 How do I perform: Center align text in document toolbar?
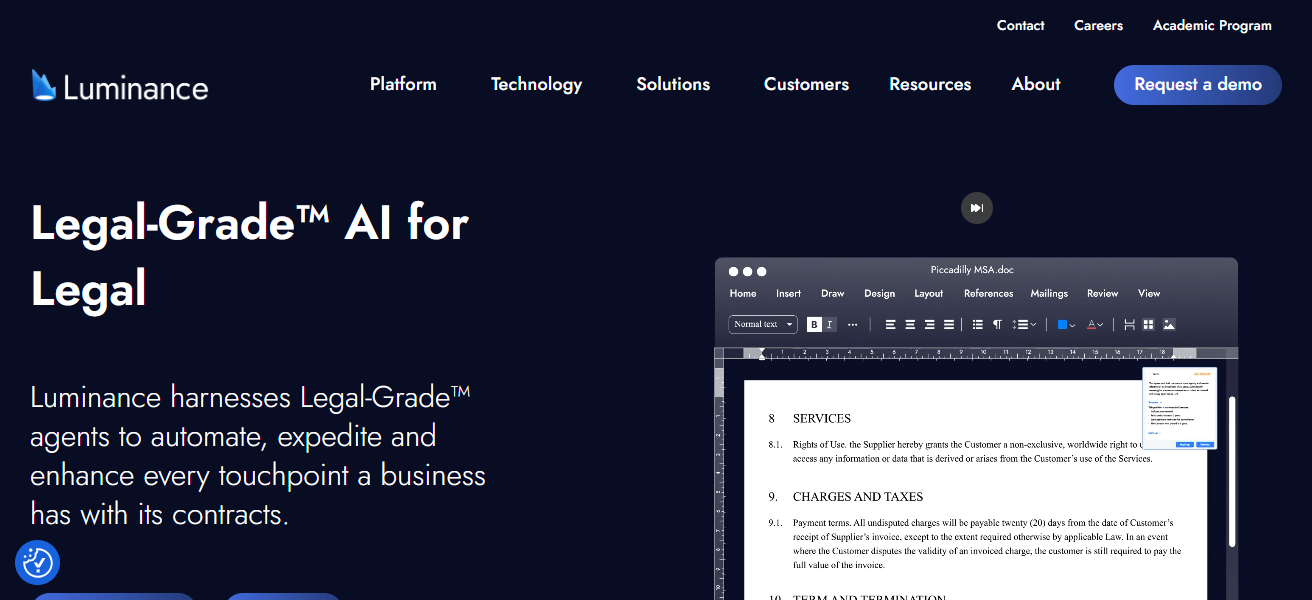(x=910, y=324)
